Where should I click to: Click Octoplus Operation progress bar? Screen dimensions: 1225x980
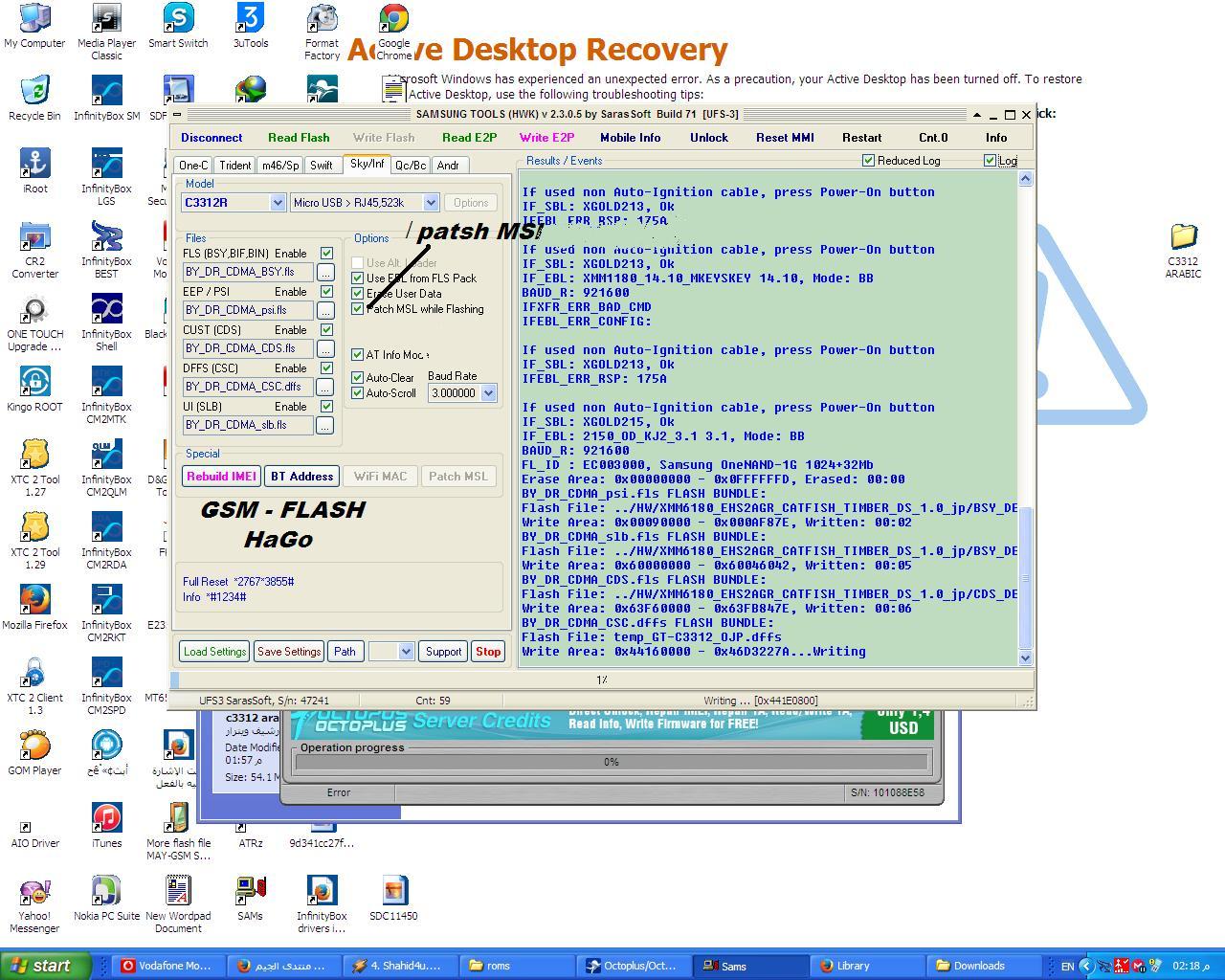tap(612, 762)
